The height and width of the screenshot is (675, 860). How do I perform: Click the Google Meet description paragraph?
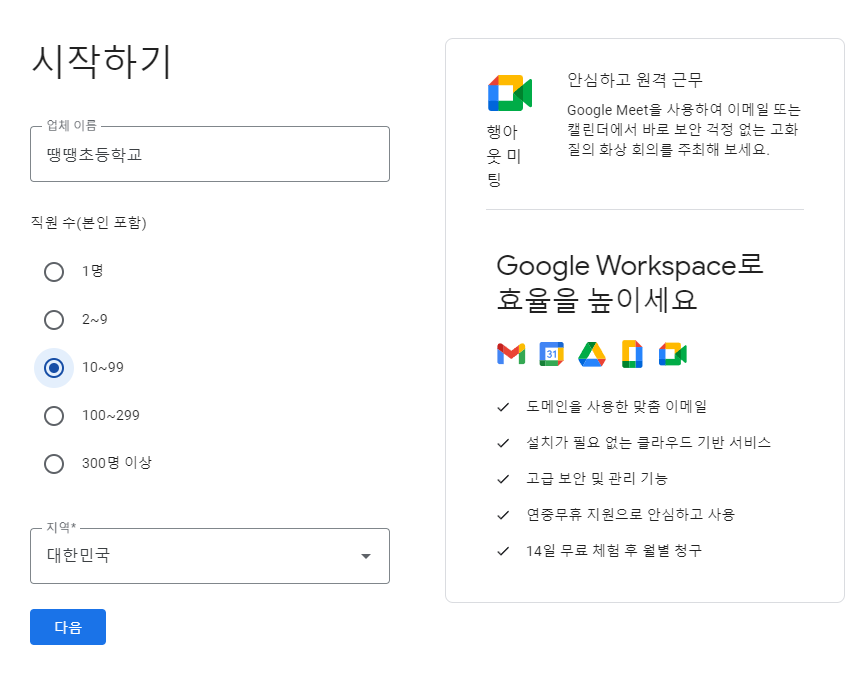pyautogui.click(x=684, y=129)
